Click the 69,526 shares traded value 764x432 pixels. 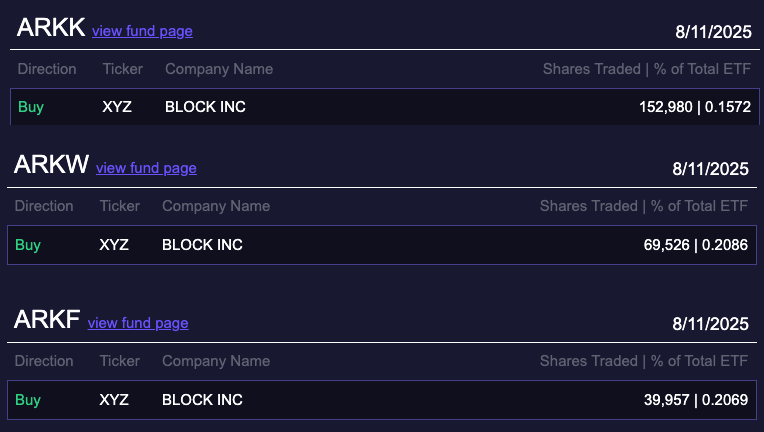[x=667, y=245]
